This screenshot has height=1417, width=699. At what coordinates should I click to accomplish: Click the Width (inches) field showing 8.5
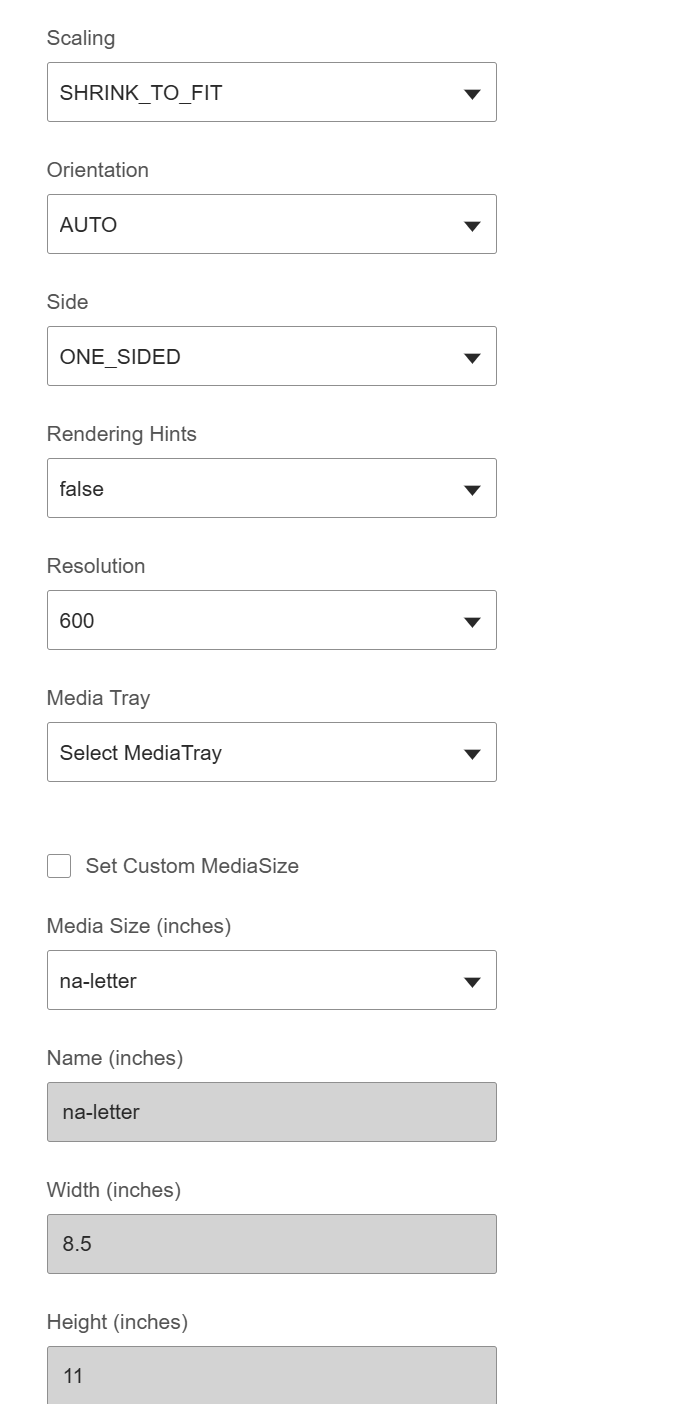coord(271,1244)
